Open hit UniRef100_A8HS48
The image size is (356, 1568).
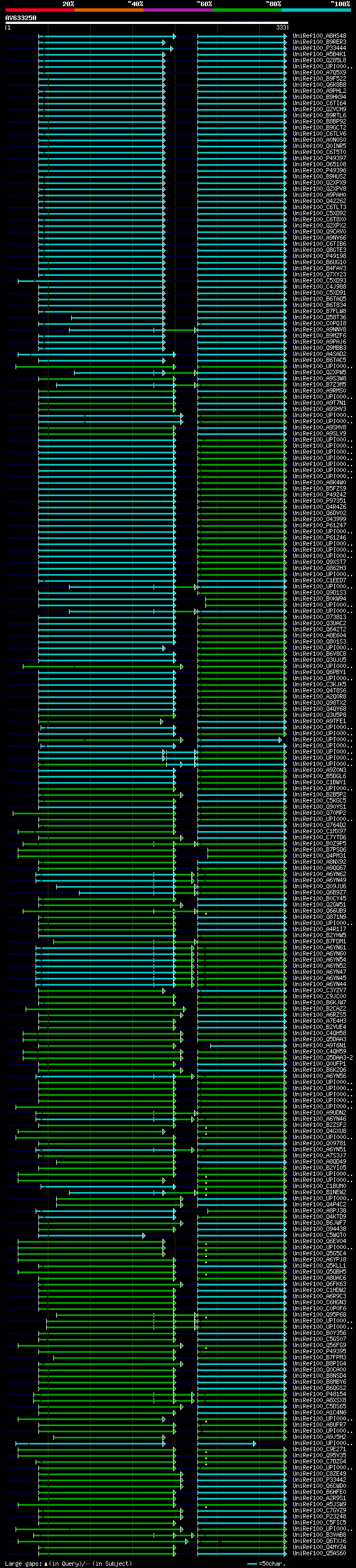pos(319,36)
